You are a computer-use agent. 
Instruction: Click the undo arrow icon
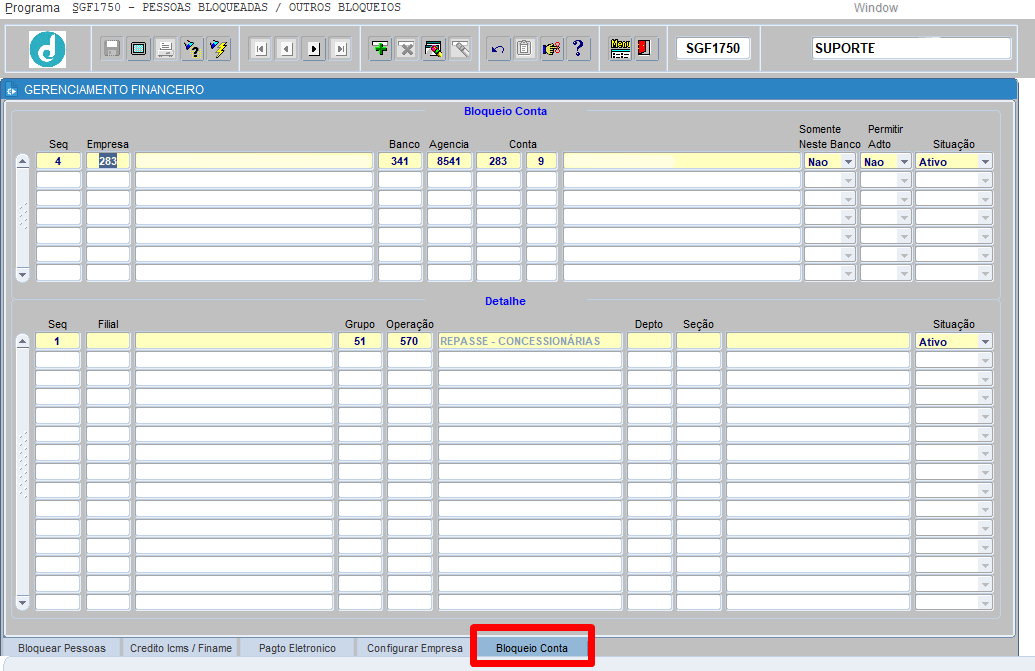(x=498, y=48)
